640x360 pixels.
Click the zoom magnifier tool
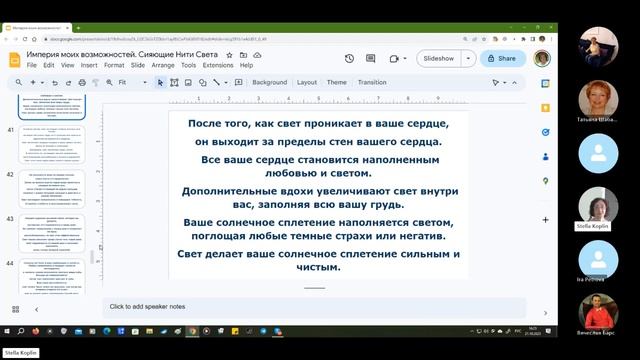point(109,82)
